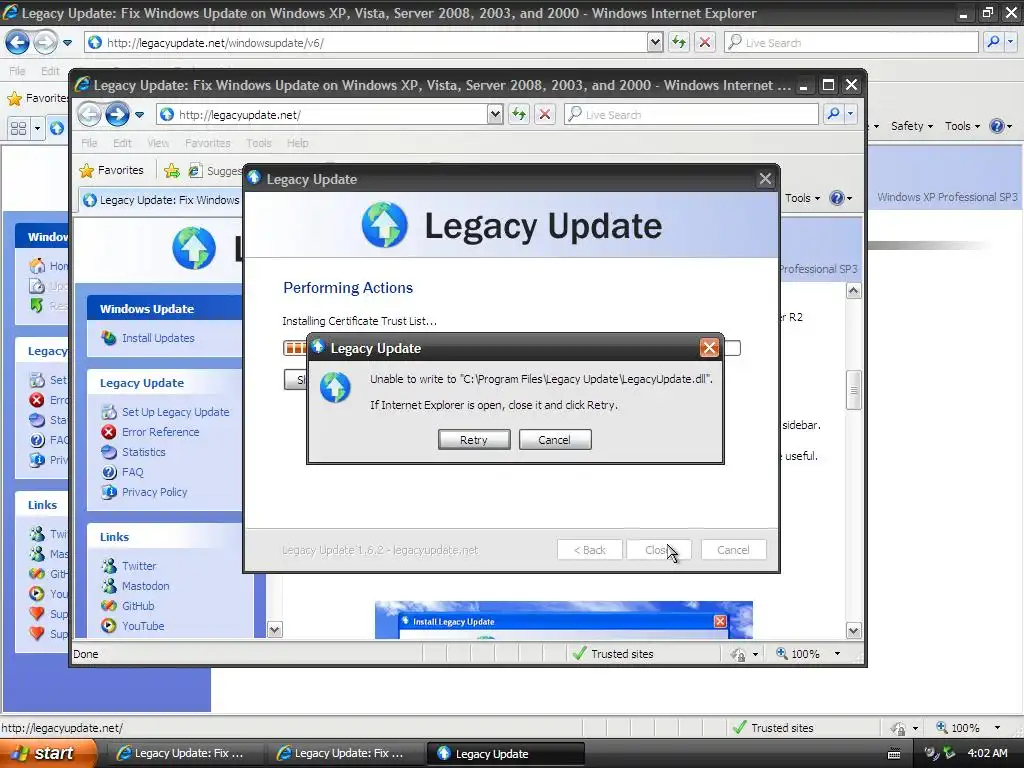
Task: Click Stop icon in front IE window
Action: (545, 115)
